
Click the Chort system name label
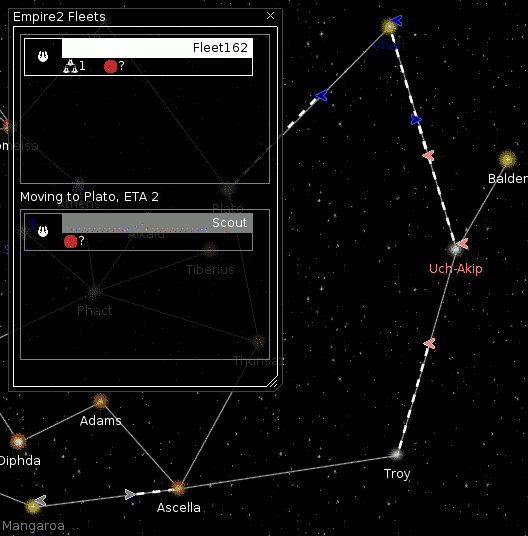tap(390, 45)
